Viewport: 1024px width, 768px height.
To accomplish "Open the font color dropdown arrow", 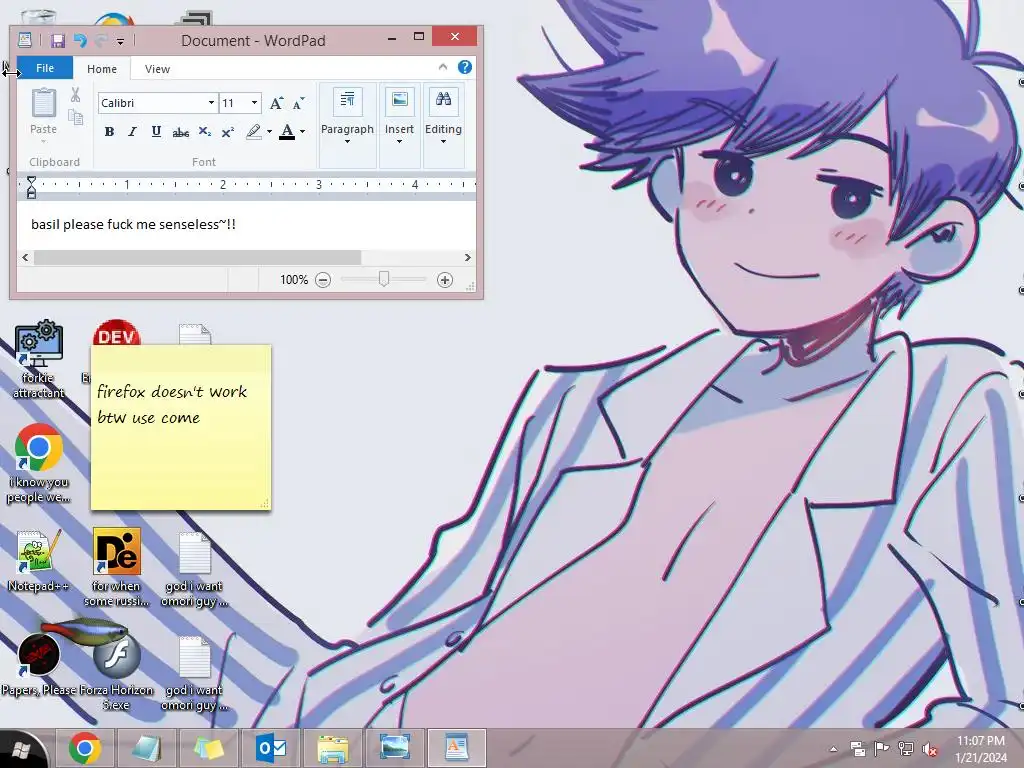I will [302, 132].
